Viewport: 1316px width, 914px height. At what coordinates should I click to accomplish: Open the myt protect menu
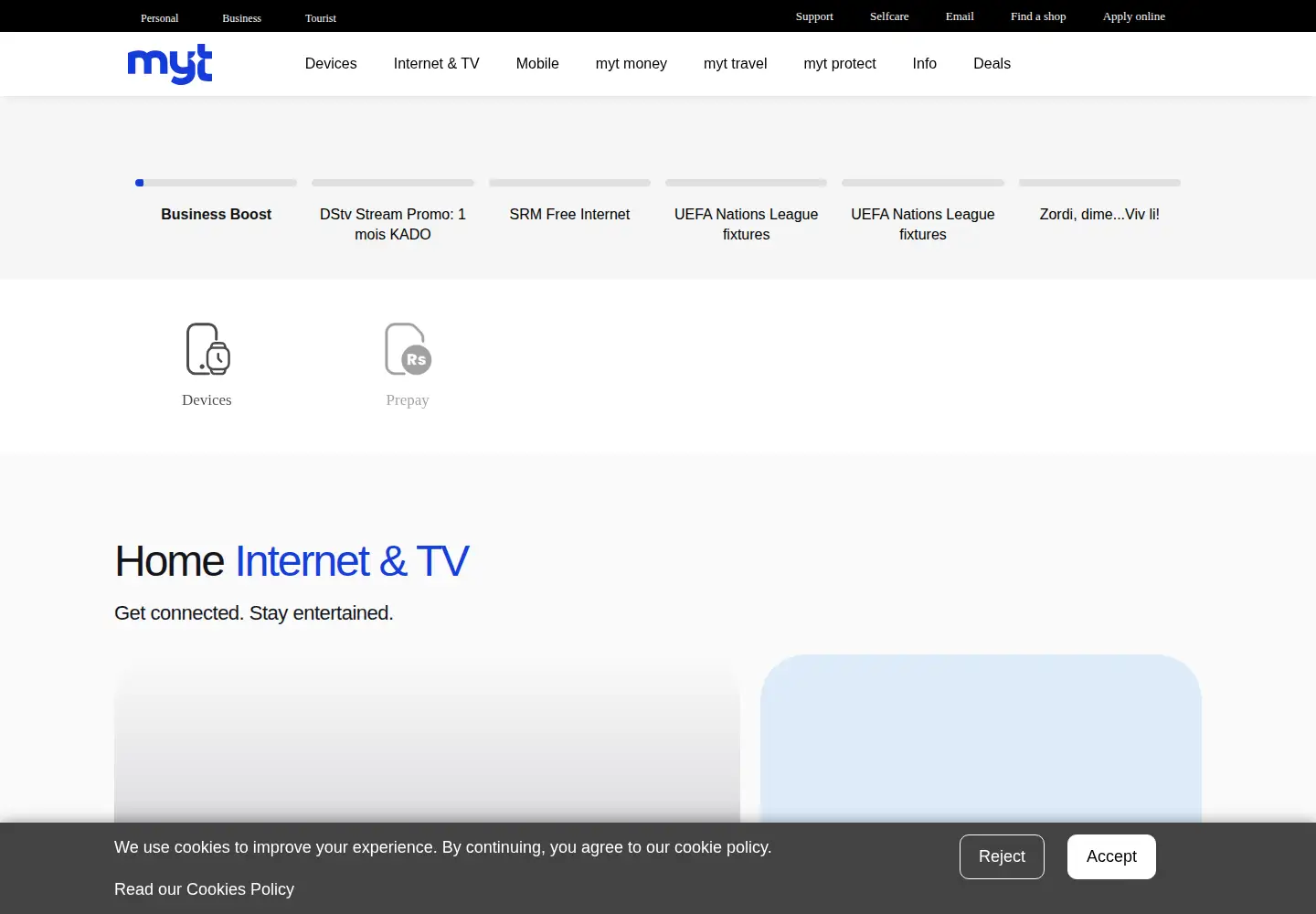pos(840,64)
